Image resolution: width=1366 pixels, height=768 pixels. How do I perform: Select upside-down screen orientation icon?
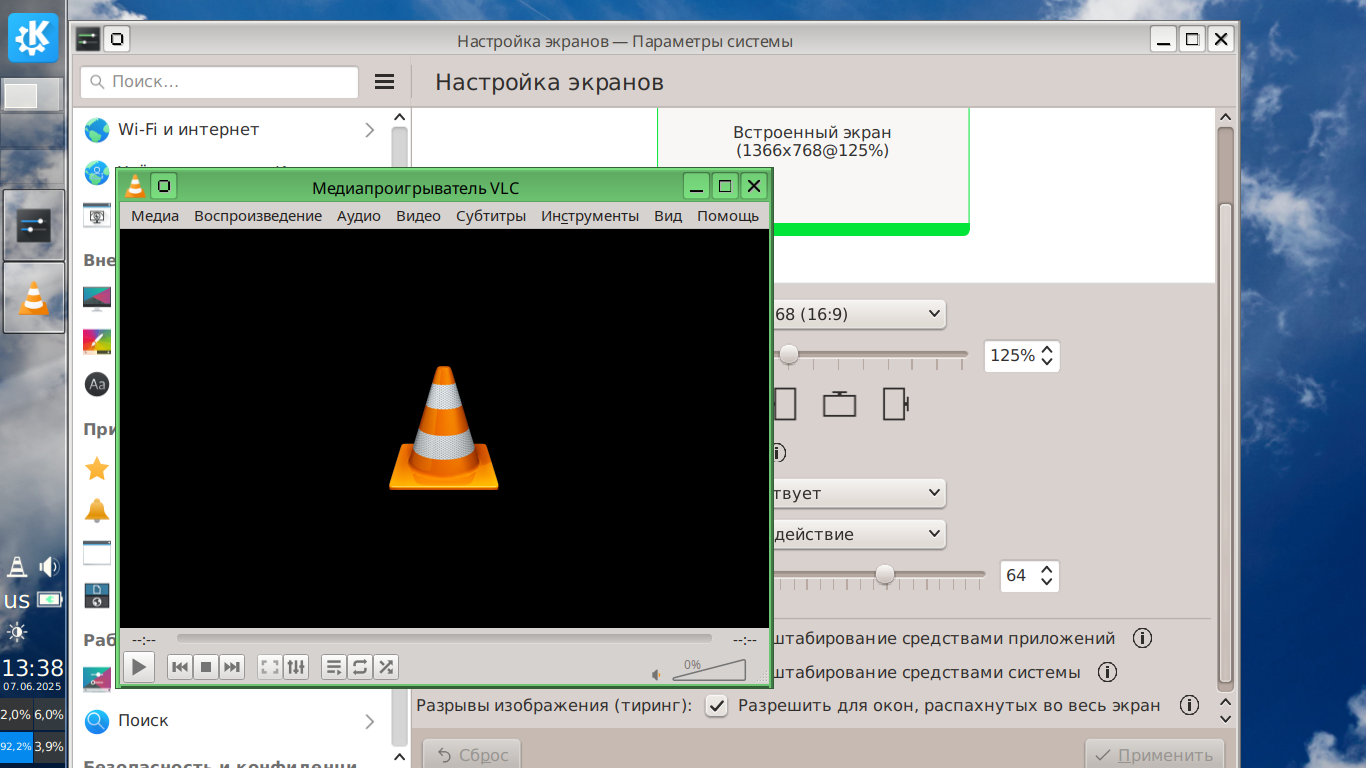[x=840, y=404]
